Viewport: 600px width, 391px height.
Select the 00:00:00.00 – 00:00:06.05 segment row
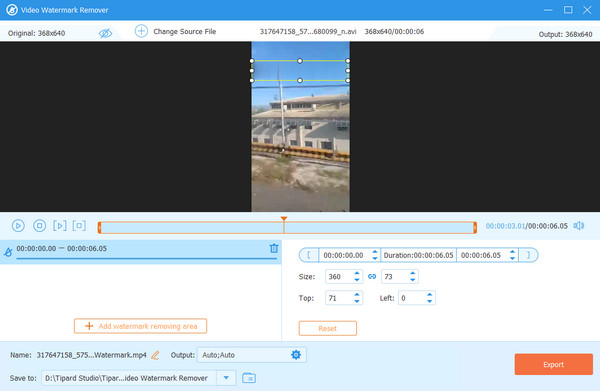pyautogui.click(x=140, y=252)
